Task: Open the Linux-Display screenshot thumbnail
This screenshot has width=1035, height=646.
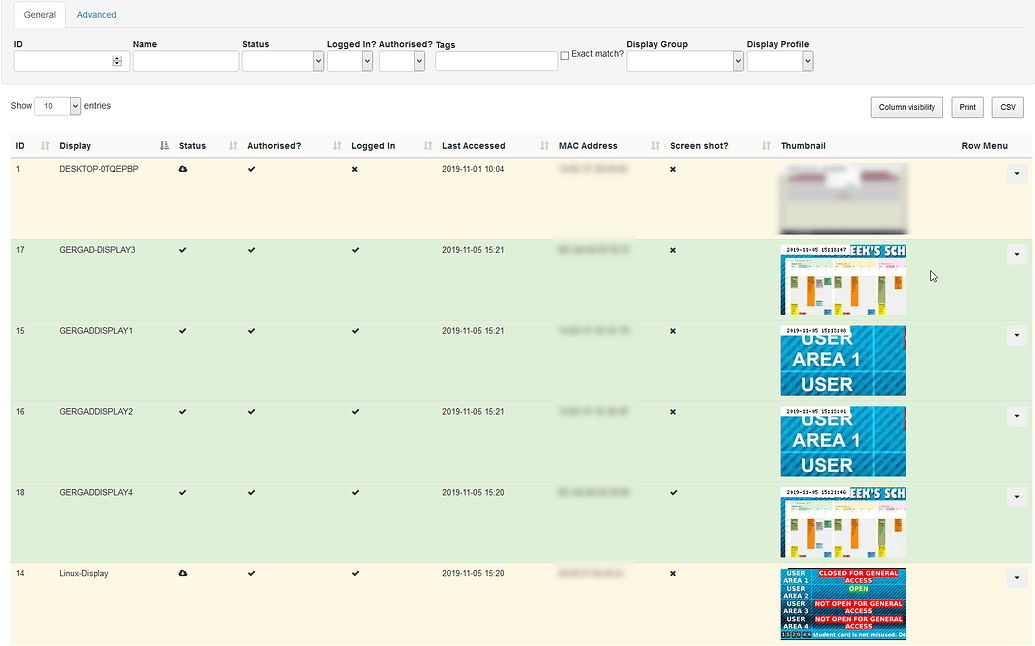Action: [x=843, y=604]
